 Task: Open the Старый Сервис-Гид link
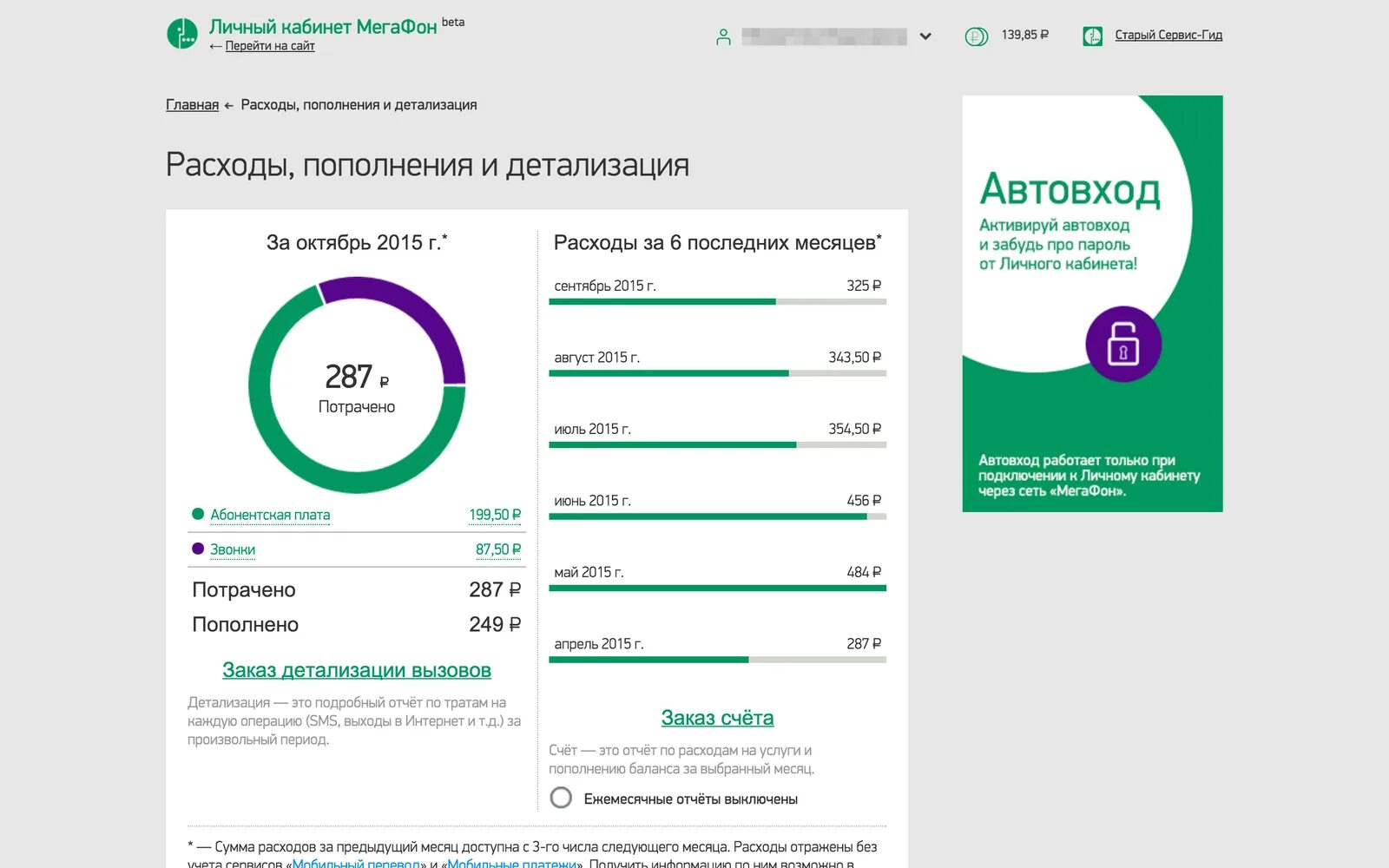[x=1168, y=35]
